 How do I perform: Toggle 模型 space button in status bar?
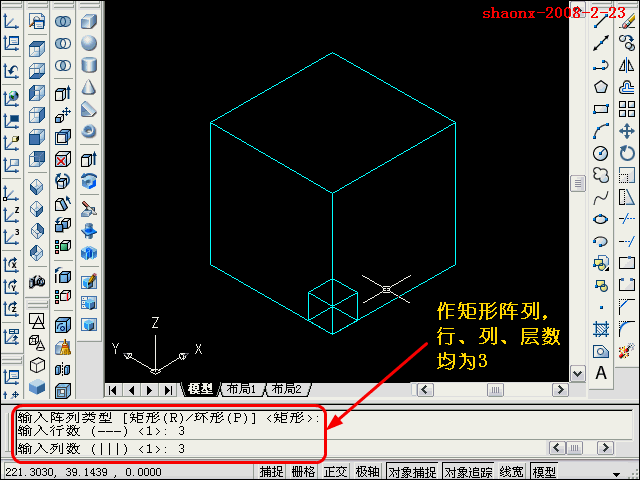(x=544, y=471)
